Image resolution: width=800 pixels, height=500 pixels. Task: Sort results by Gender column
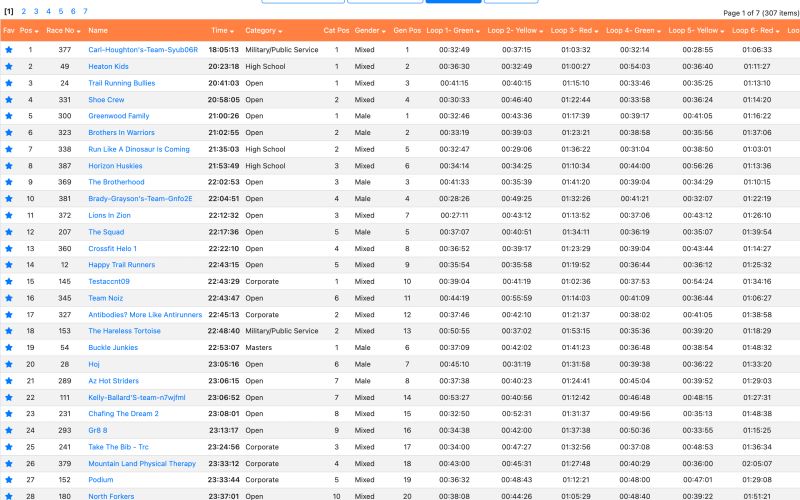[370, 31]
